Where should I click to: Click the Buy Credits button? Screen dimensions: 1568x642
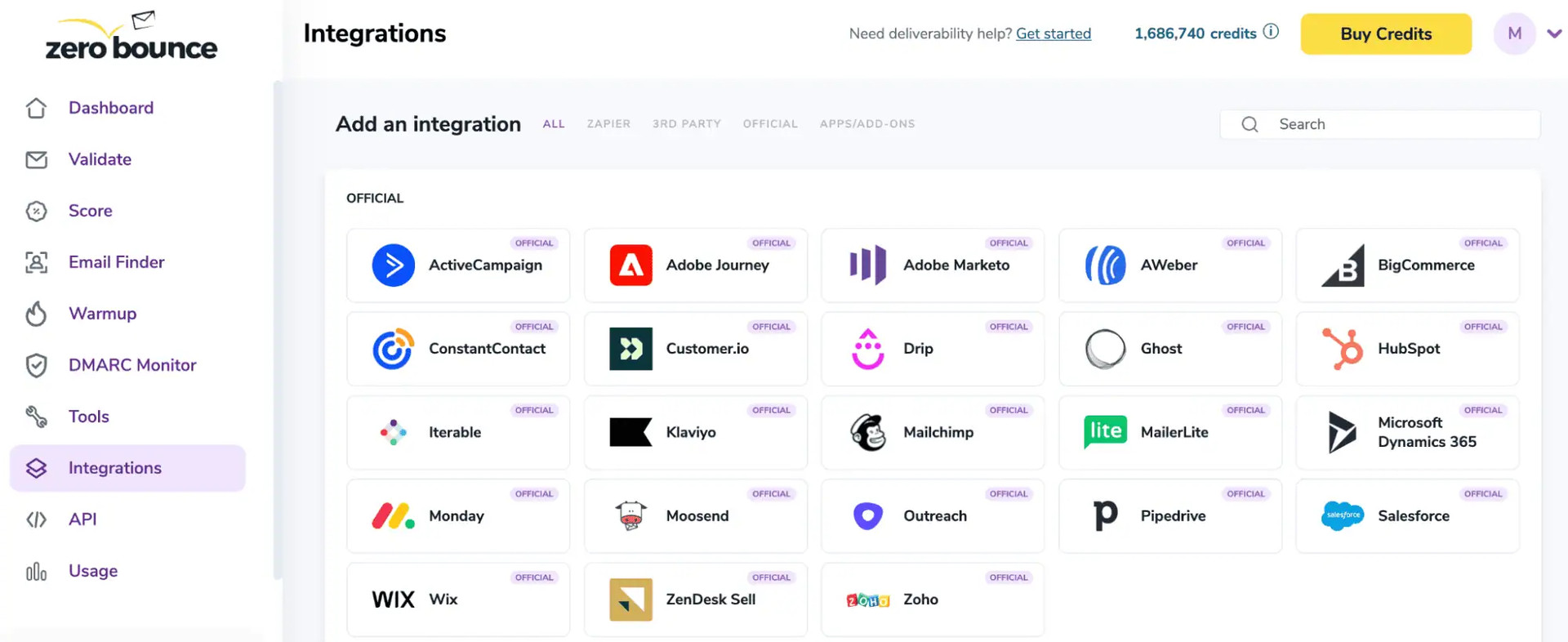pyautogui.click(x=1385, y=33)
